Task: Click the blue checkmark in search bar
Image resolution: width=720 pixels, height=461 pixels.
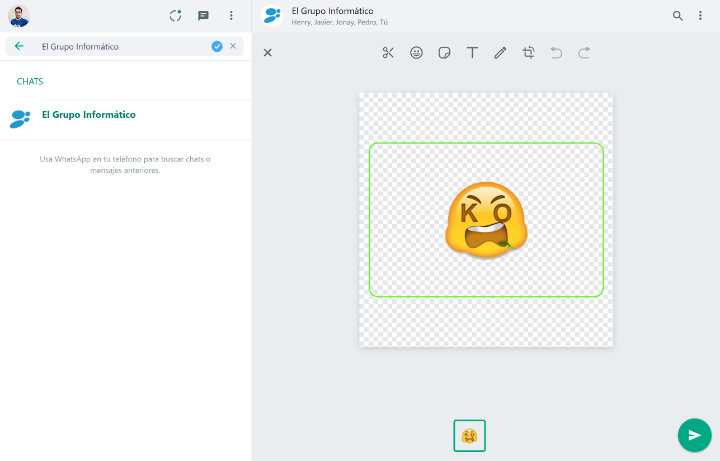Action: [217, 46]
